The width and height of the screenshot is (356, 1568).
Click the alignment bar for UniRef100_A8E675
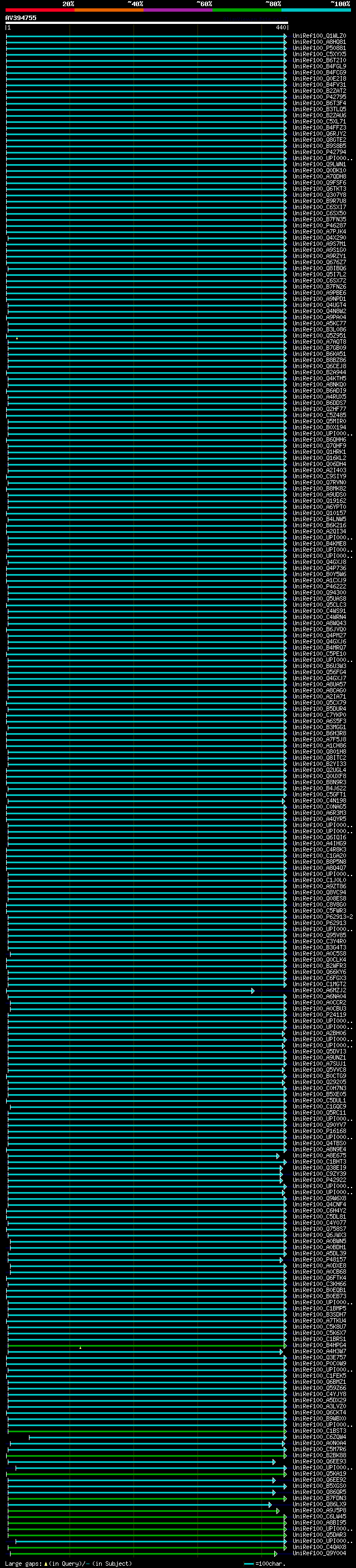144,1155
